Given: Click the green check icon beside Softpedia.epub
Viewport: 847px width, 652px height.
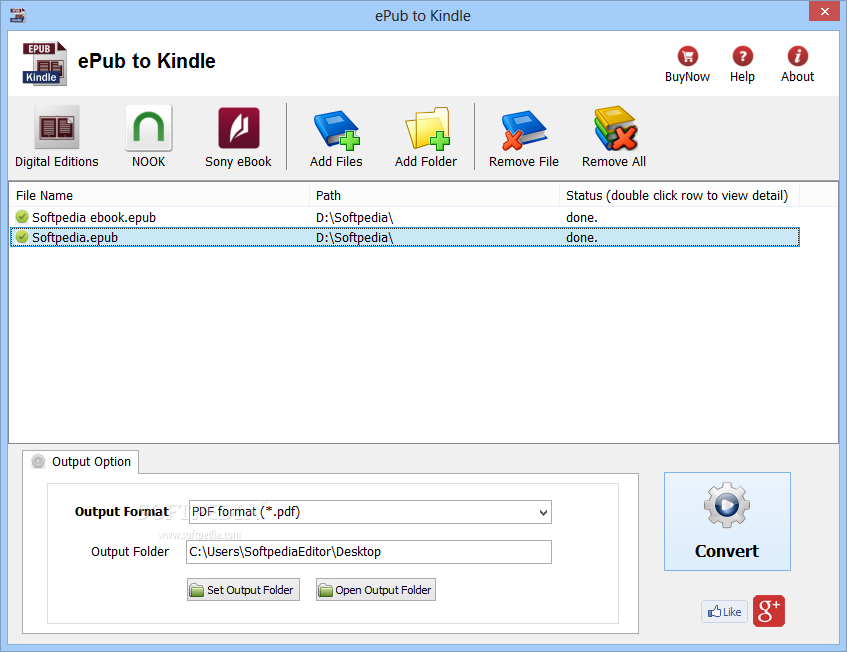Looking at the screenshot, I should coord(22,237).
